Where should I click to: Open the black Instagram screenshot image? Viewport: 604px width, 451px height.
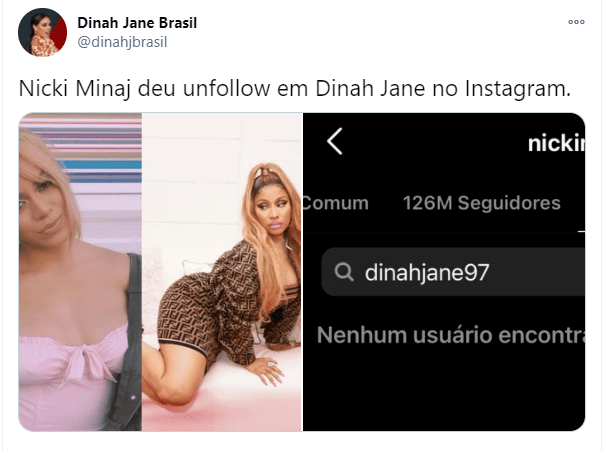click(x=444, y=272)
